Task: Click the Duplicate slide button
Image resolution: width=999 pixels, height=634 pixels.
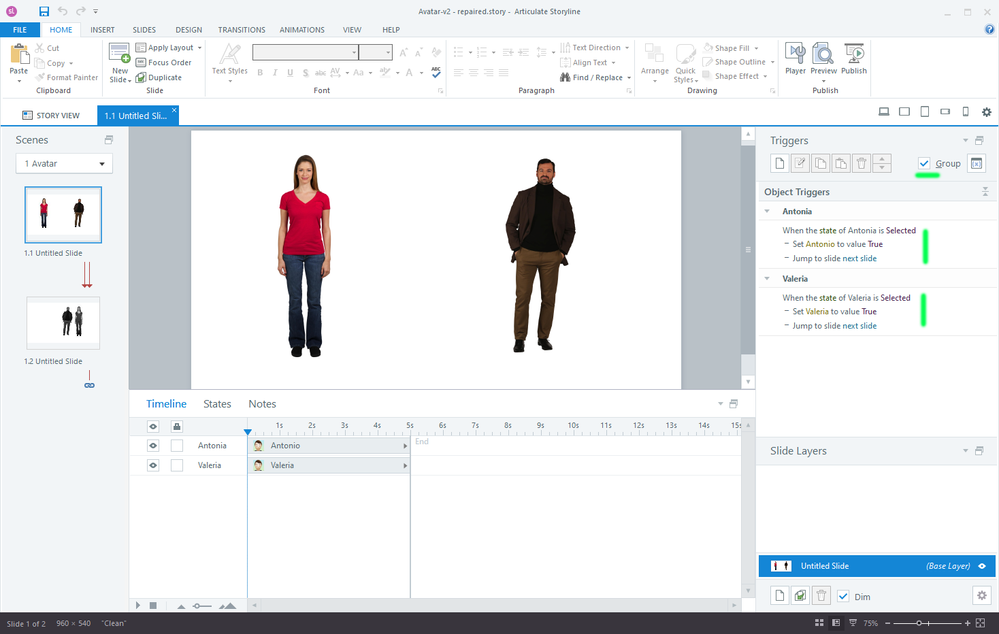Action: (x=159, y=77)
